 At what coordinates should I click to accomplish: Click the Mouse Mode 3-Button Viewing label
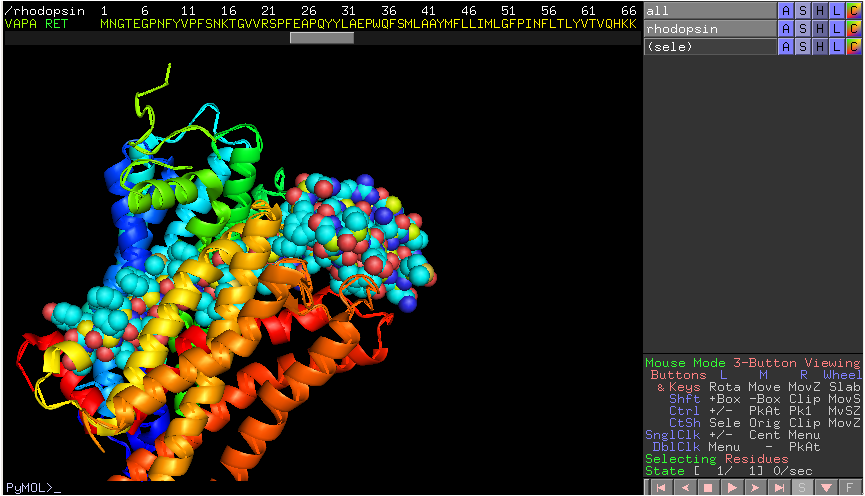tap(752, 362)
